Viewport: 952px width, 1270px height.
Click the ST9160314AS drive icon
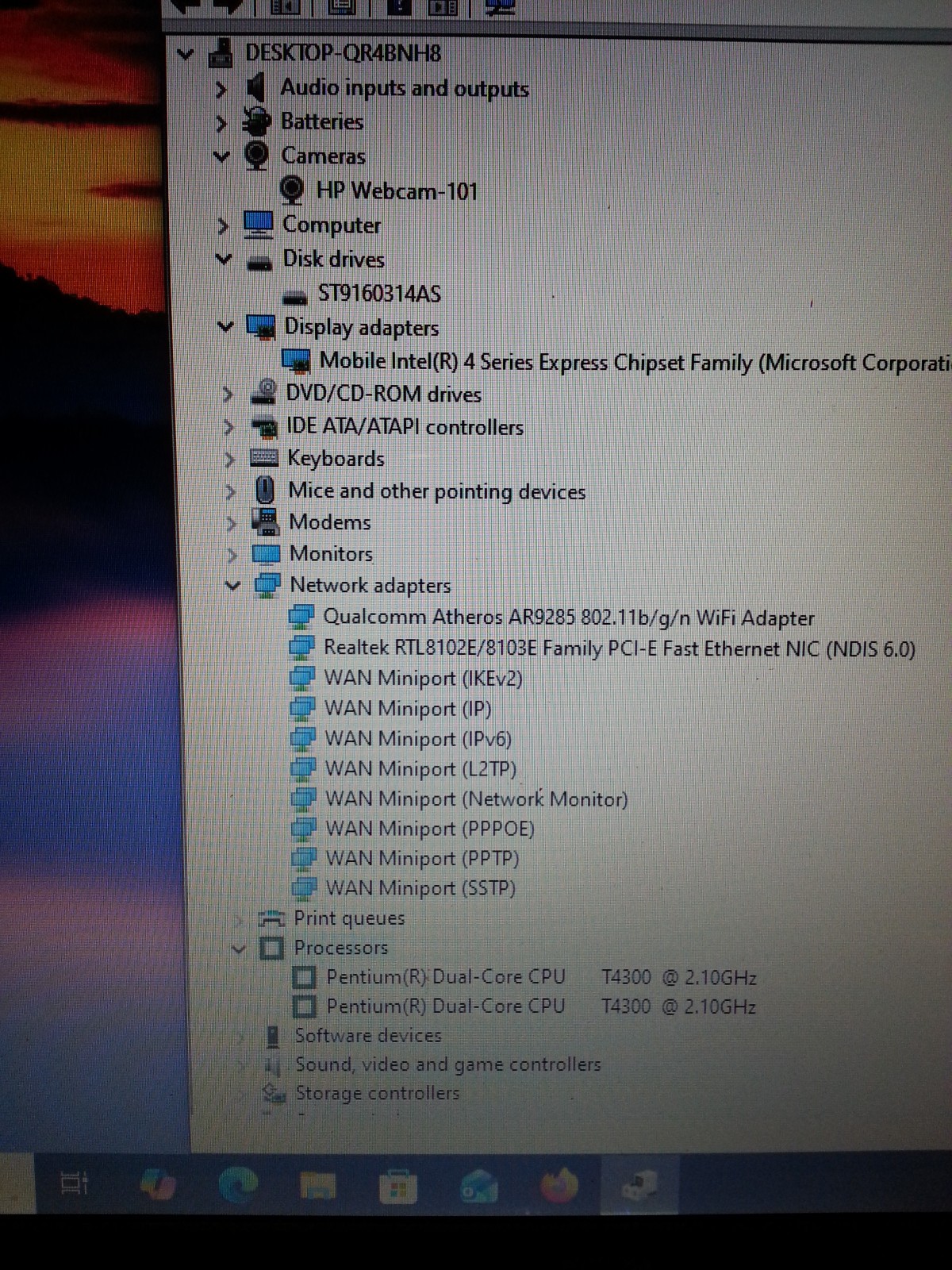[x=295, y=298]
